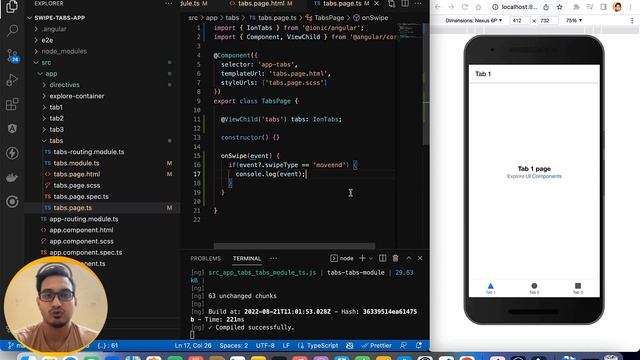
Task: Open Explorer panel more actions menu
Action: click(x=169, y=4)
